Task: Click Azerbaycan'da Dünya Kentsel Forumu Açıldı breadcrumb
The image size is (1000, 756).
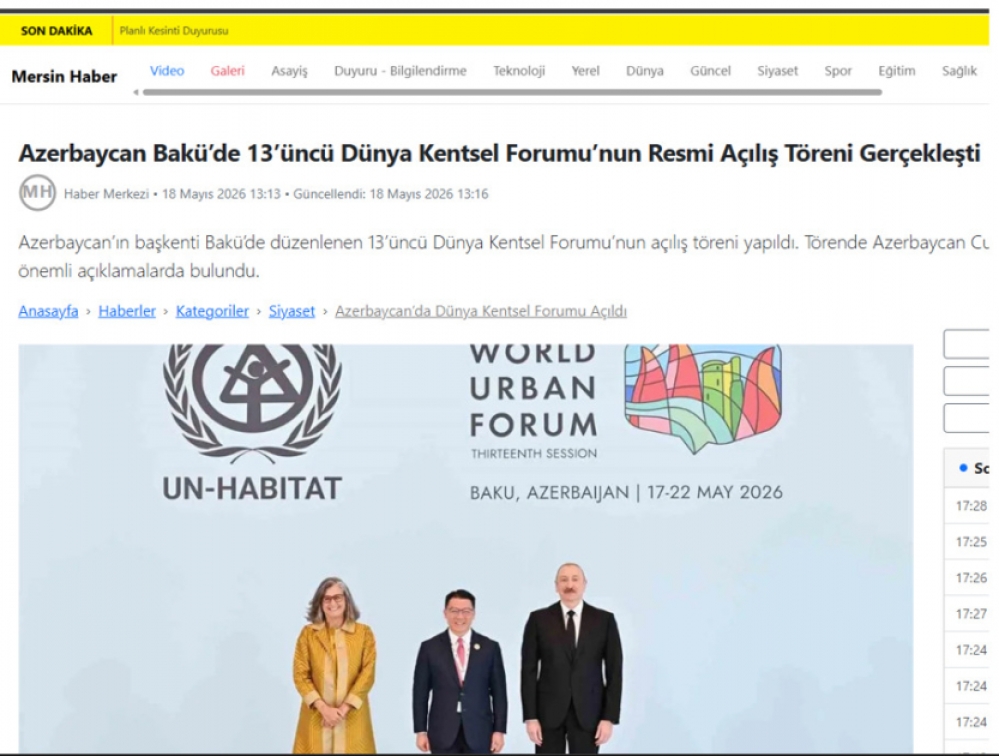Action: click(x=481, y=311)
